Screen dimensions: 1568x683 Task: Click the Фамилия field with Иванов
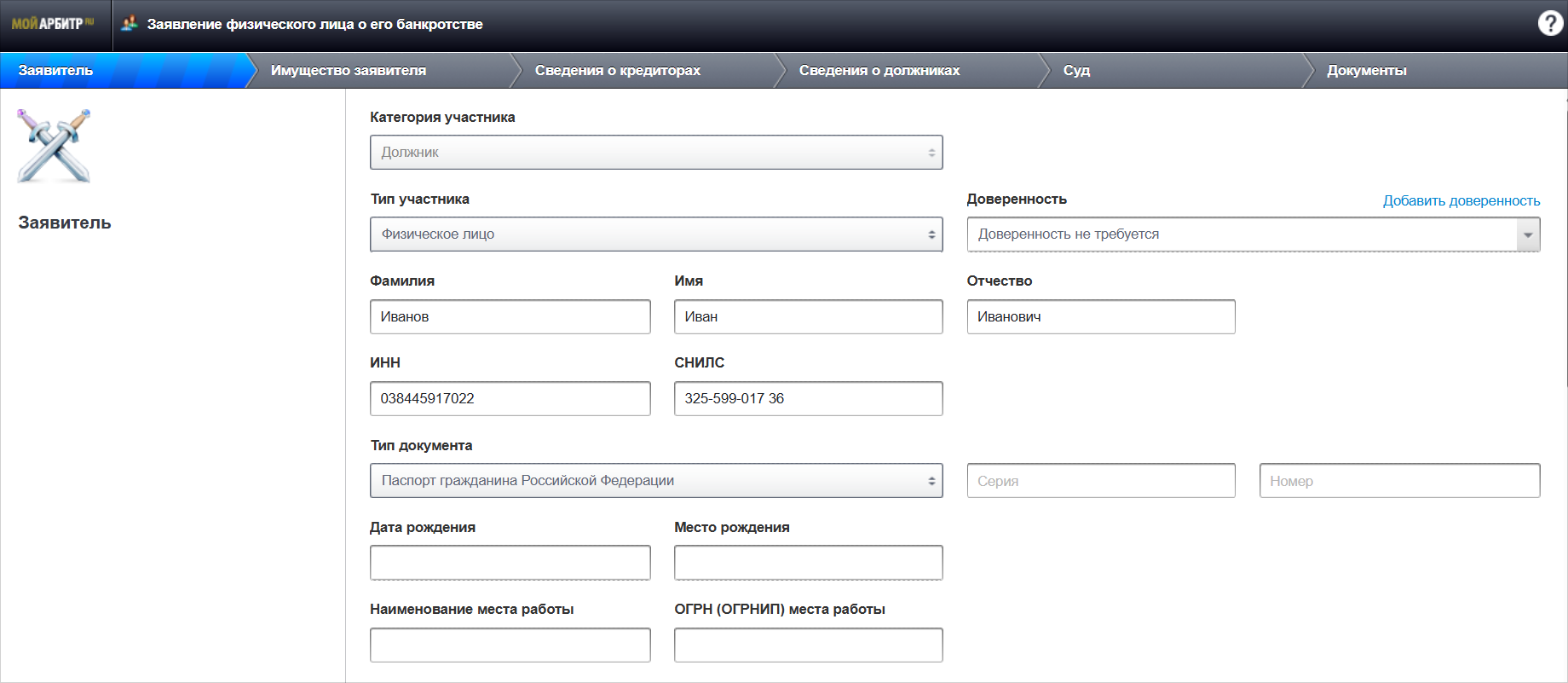(x=510, y=317)
